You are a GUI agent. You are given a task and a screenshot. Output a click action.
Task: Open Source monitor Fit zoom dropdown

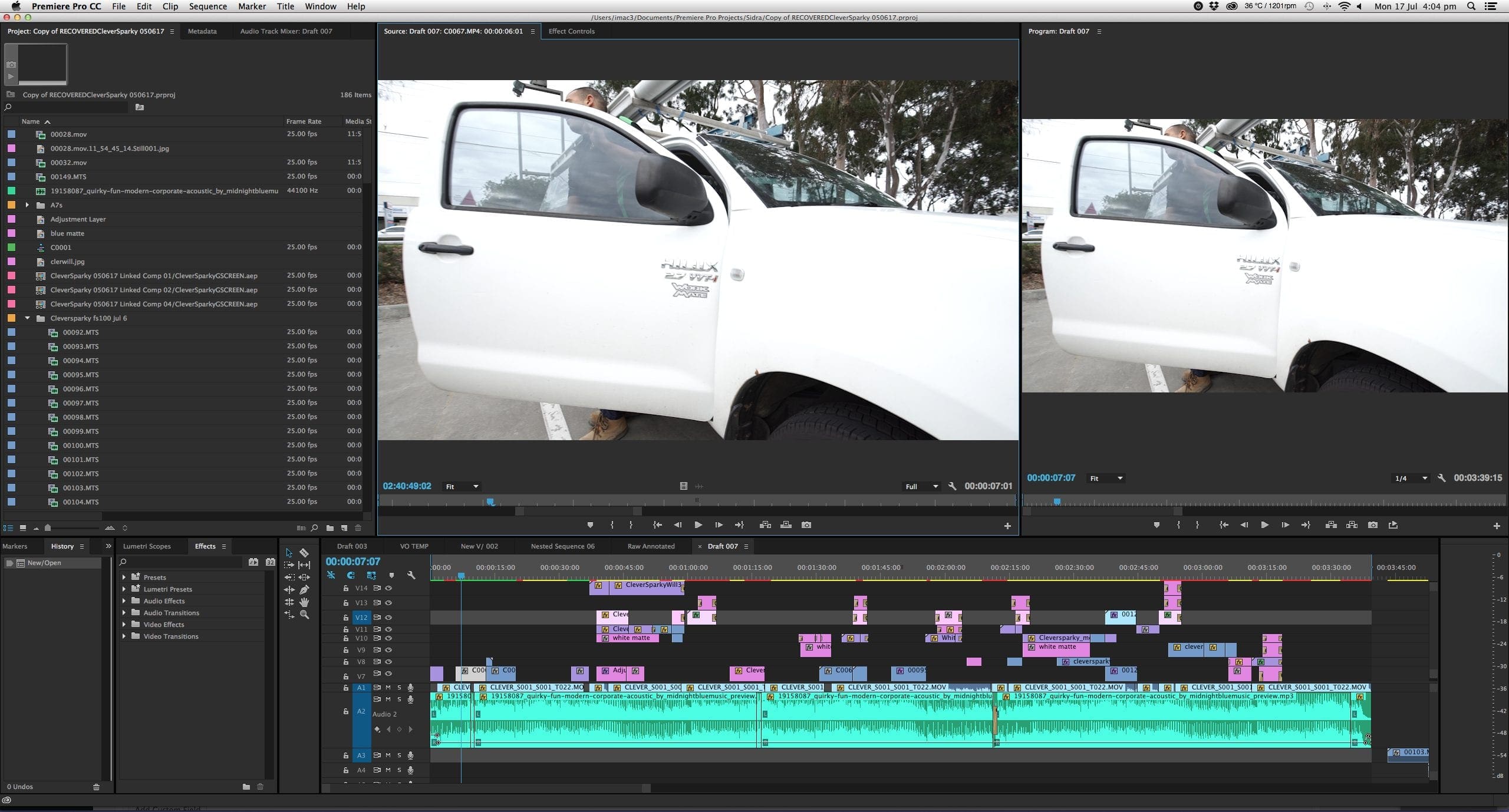(x=462, y=486)
